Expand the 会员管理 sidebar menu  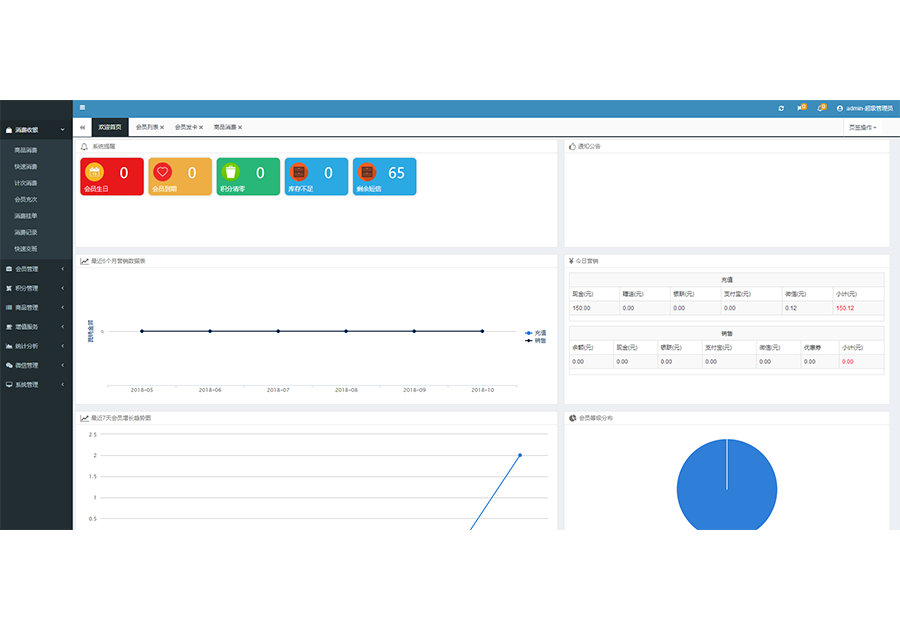pos(36,269)
